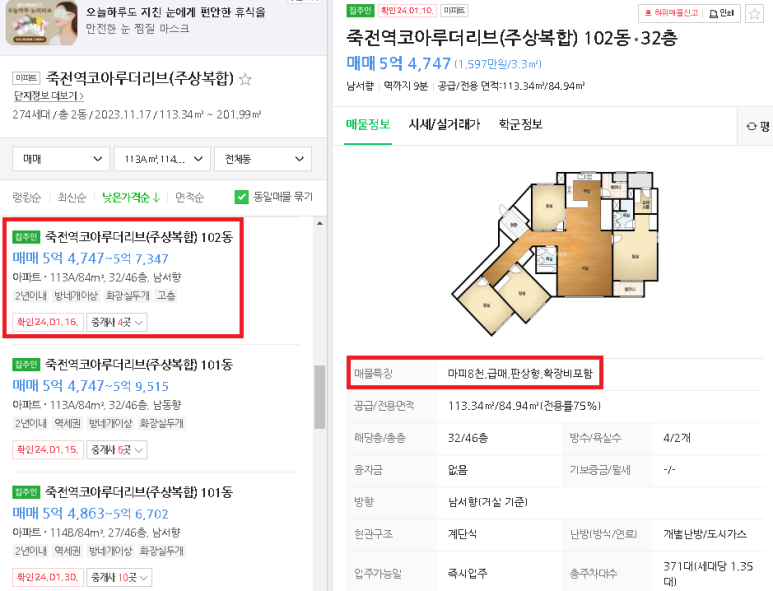Favorite the complex with the star icon
The image size is (773, 591).
pyautogui.click(x=245, y=79)
